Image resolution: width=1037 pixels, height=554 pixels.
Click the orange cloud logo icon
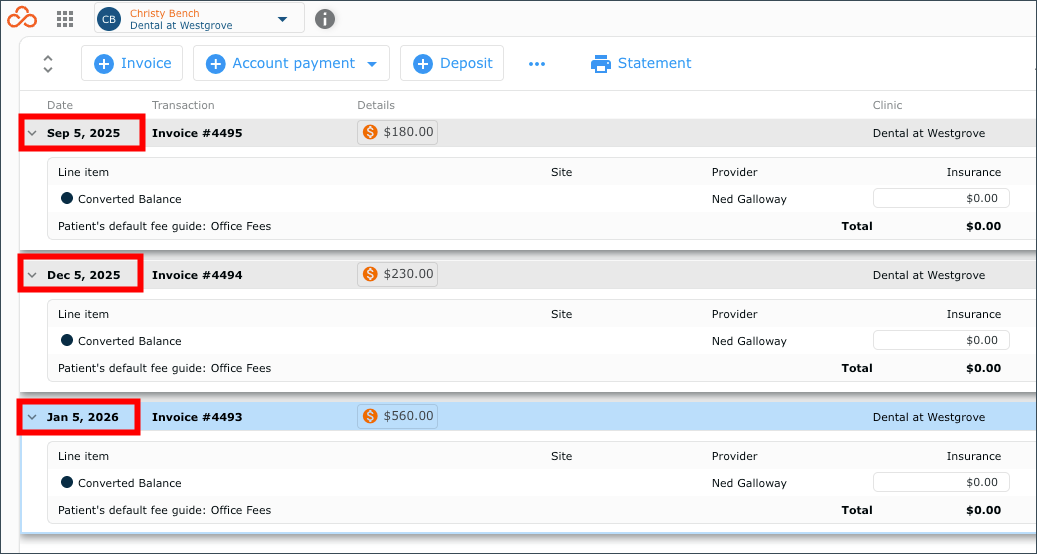point(22,18)
